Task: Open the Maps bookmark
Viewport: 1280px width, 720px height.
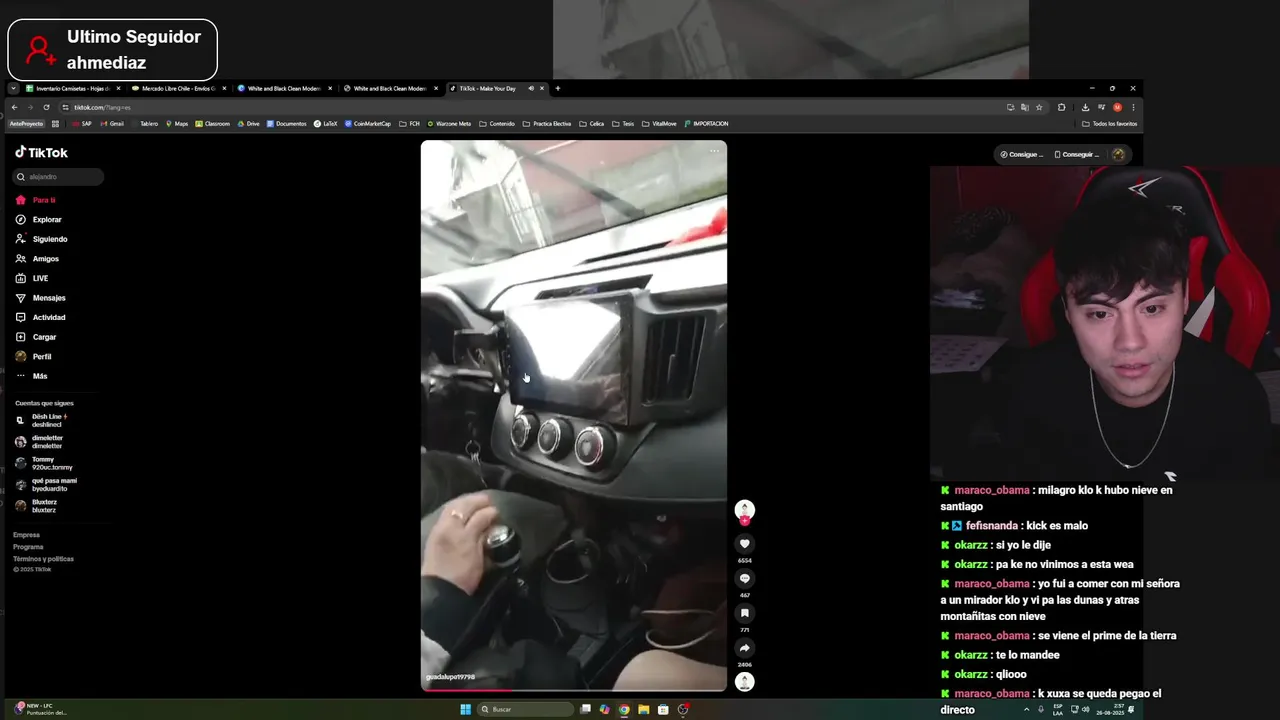Action: 176,124
